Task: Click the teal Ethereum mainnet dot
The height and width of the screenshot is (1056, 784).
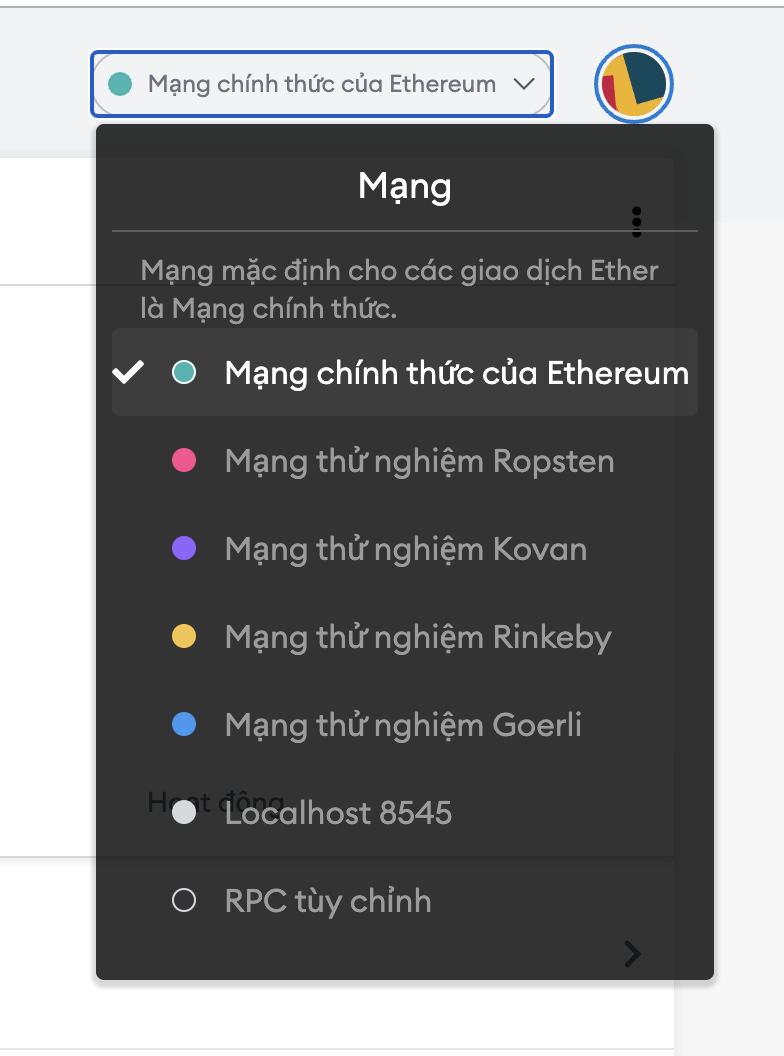Action: (x=184, y=373)
